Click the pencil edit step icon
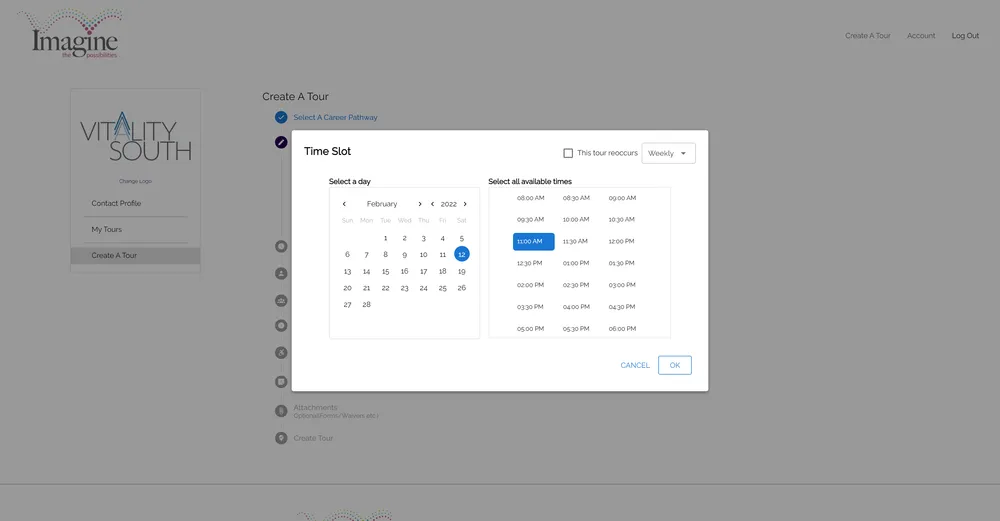The image size is (1000, 521). click(281, 142)
